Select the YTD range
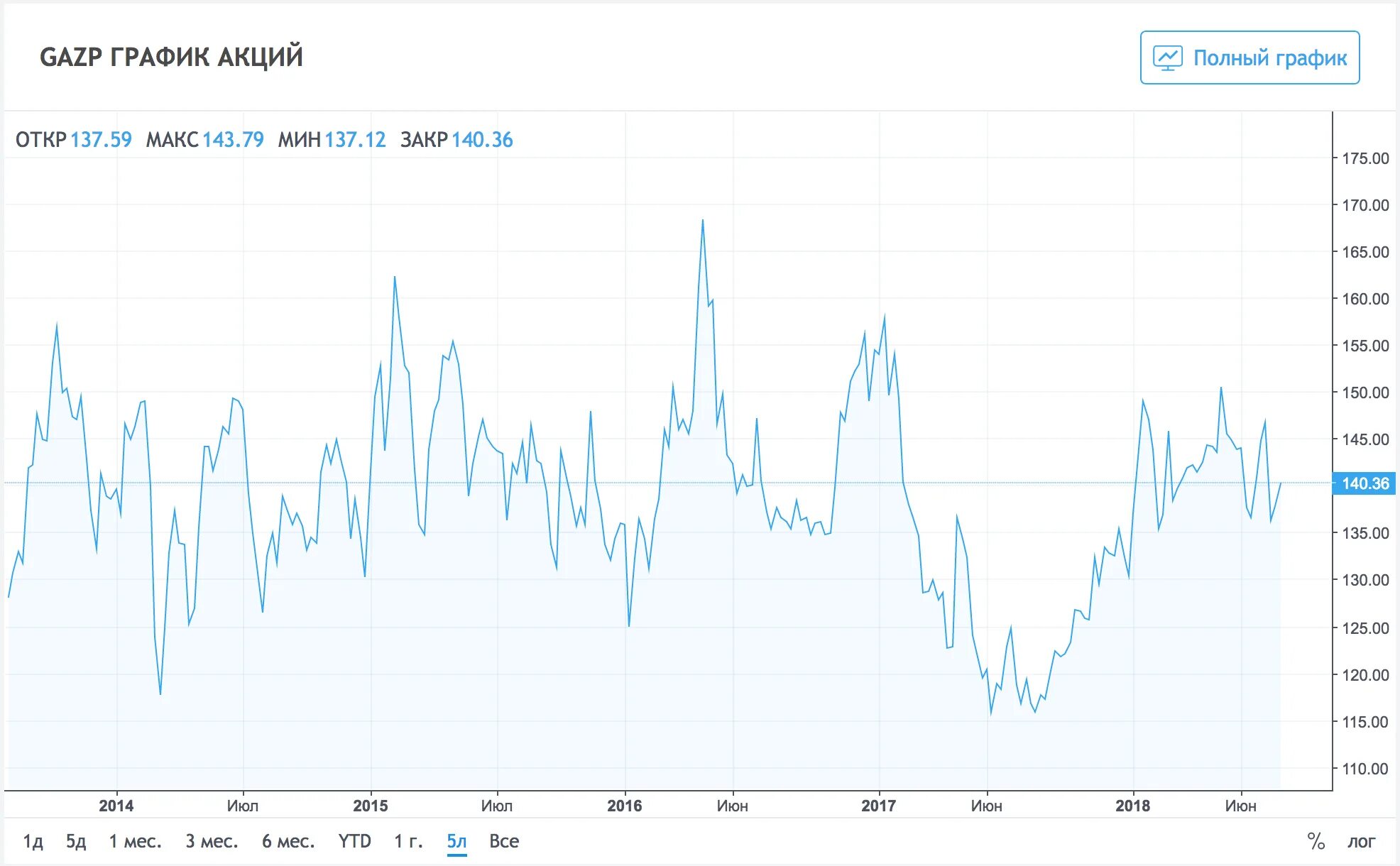1400x866 pixels. [354, 841]
